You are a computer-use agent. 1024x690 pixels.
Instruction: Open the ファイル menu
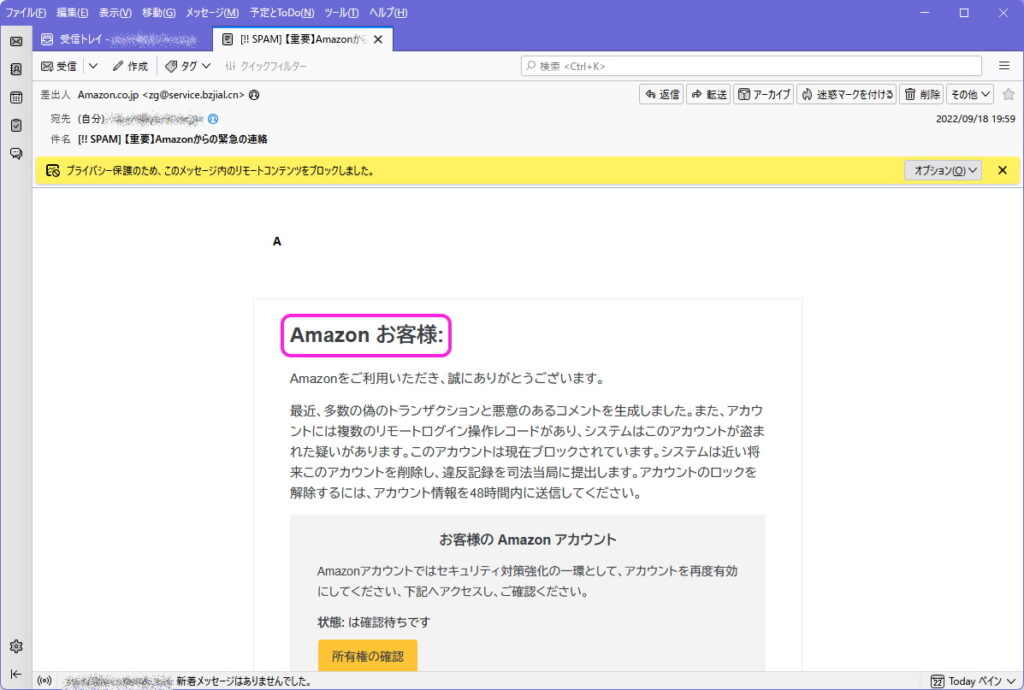25,12
